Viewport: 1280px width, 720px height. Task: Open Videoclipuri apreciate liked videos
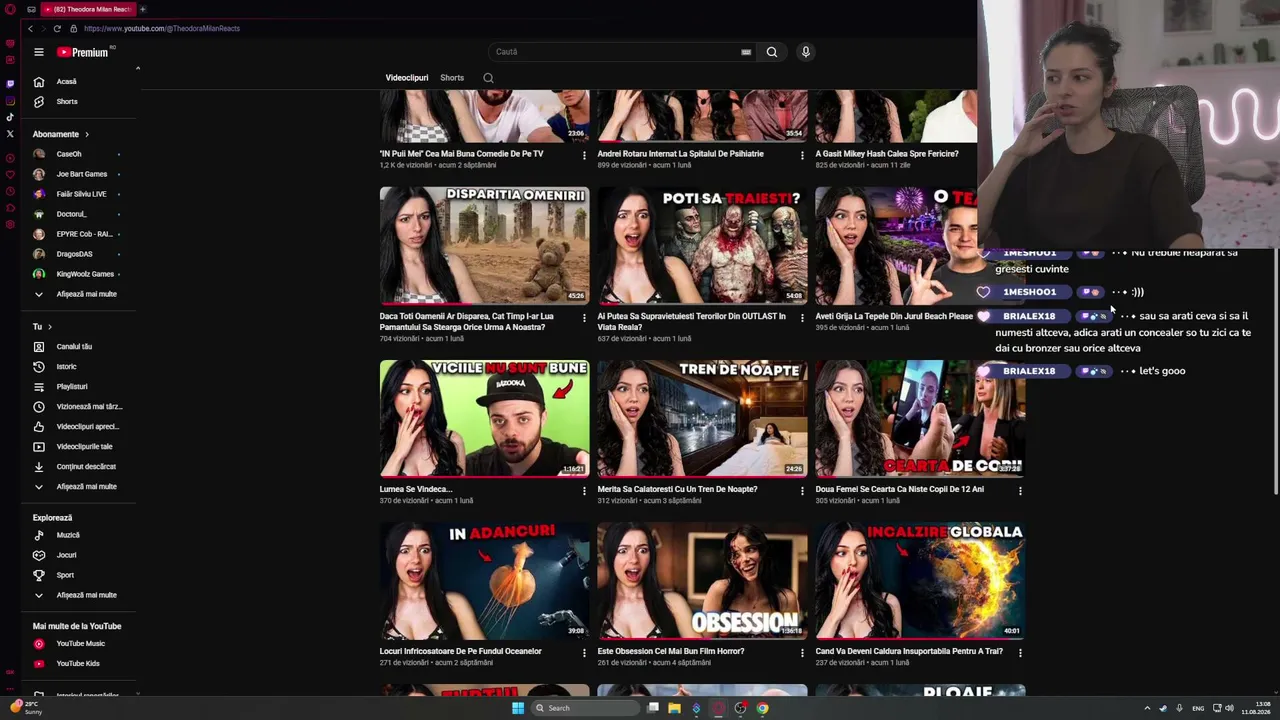[78, 426]
